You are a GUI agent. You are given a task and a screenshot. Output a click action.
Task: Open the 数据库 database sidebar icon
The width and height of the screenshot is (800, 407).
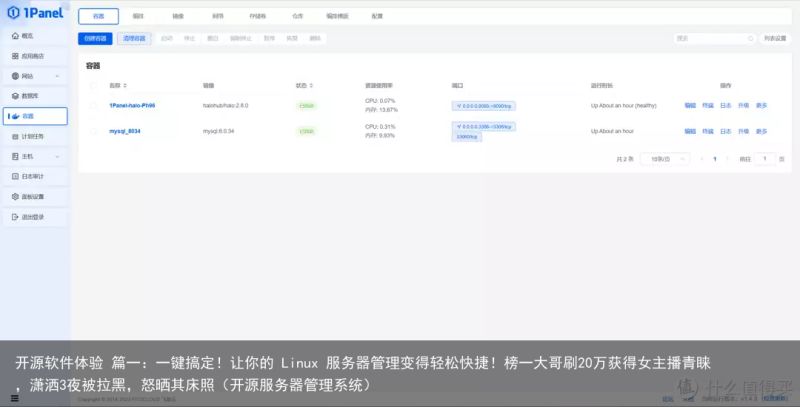(15, 96)
